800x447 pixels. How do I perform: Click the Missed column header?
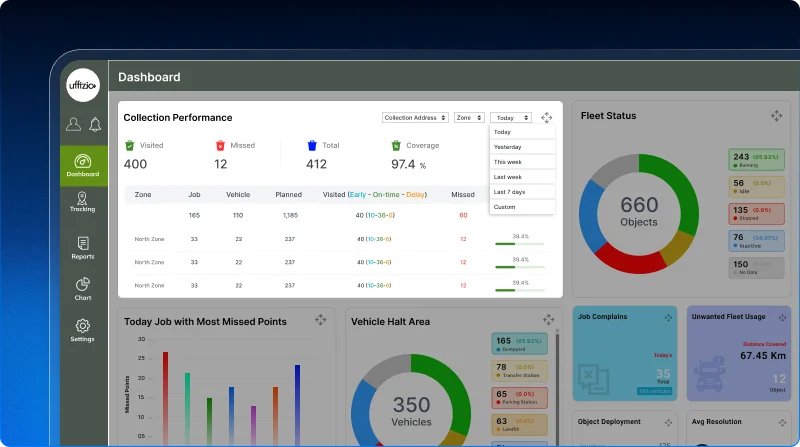coord(463,194)
